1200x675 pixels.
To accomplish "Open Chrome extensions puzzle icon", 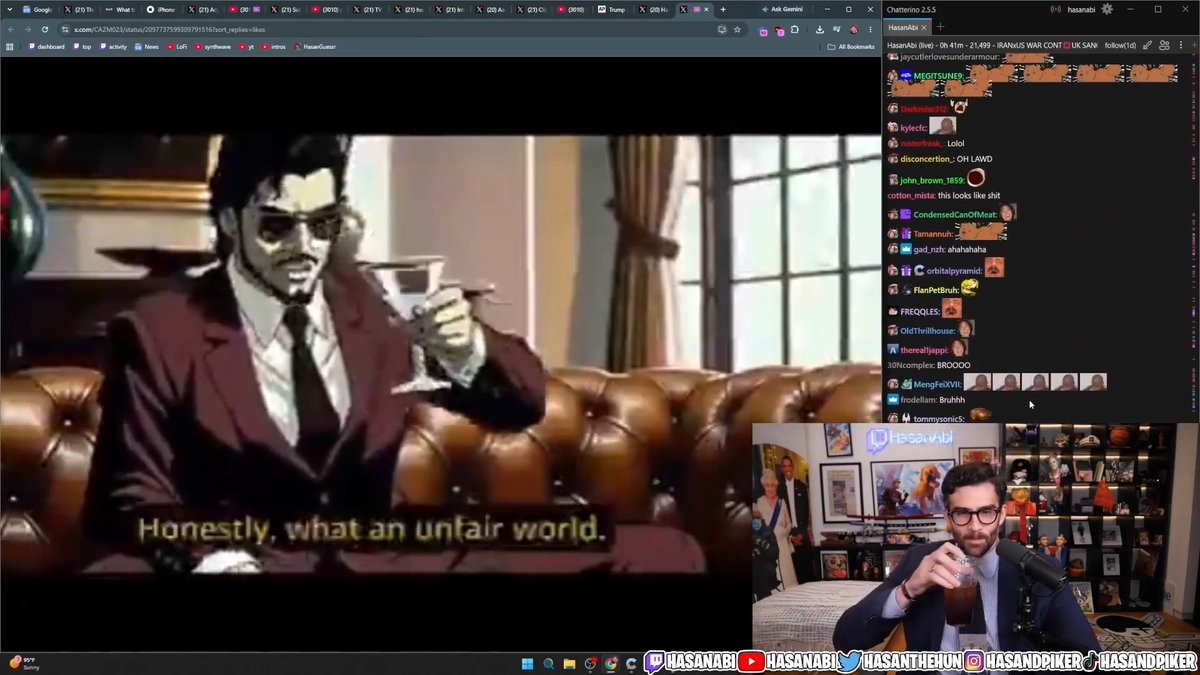I will [796, 29].
